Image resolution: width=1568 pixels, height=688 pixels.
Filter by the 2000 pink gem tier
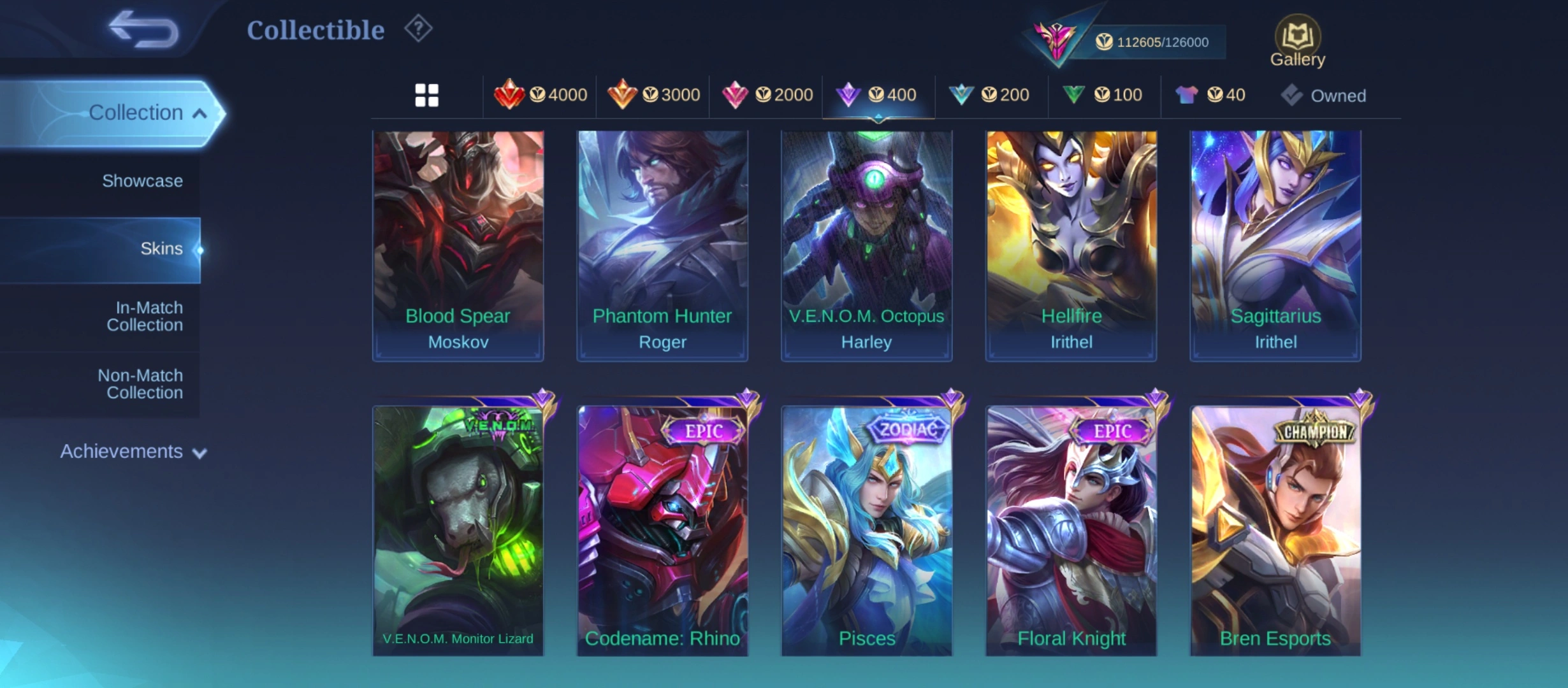pos(767,95)
